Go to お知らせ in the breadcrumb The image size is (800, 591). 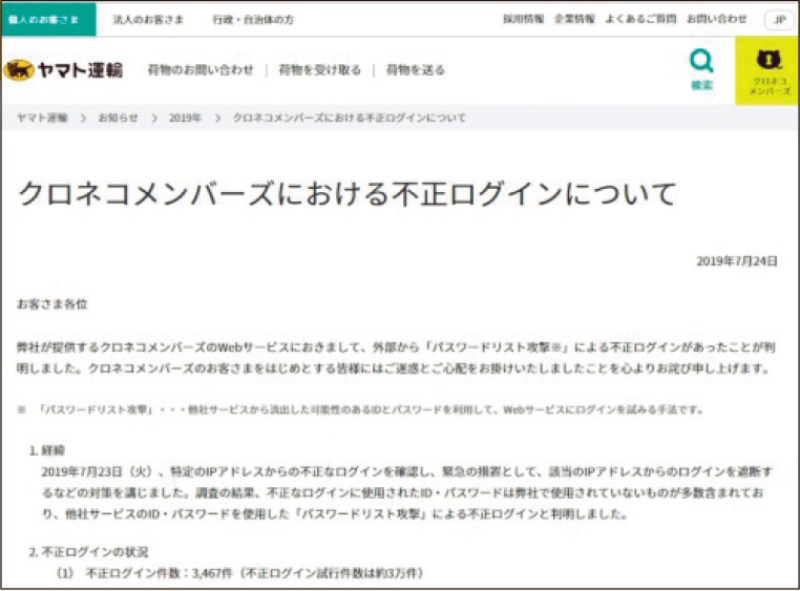(118, 118)
